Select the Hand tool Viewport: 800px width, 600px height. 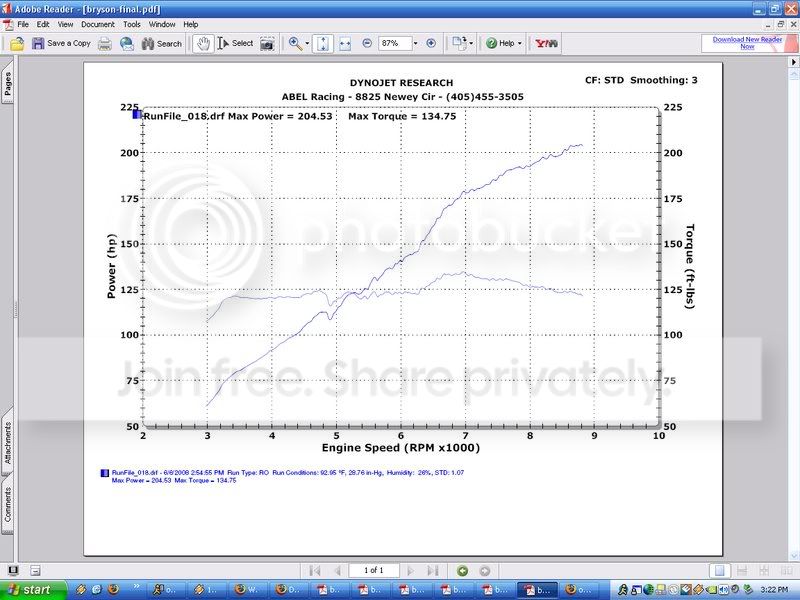(202, 43)
